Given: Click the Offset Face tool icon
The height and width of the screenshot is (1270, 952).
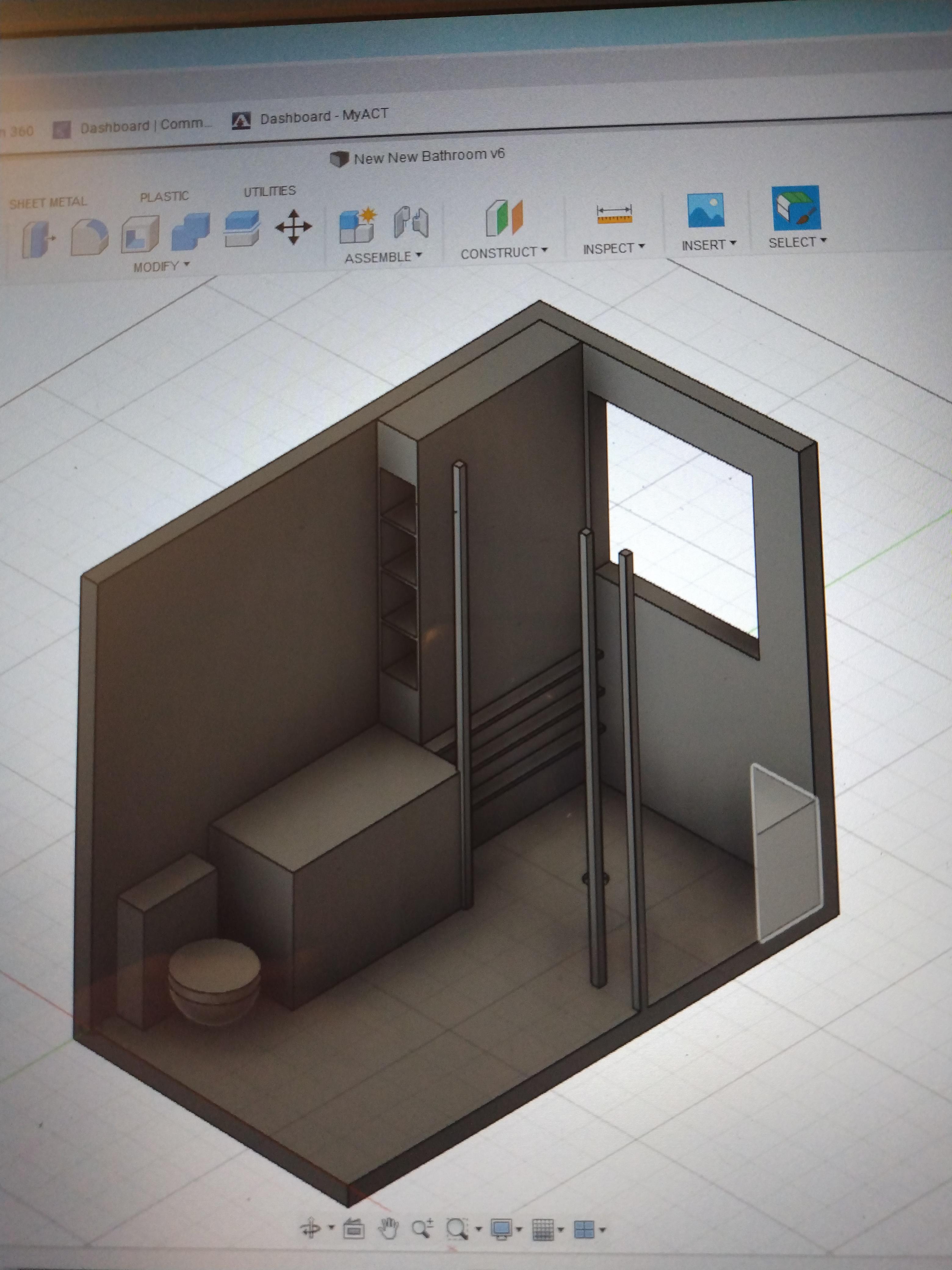Looking at the screenshot, I should pos(242,228).
